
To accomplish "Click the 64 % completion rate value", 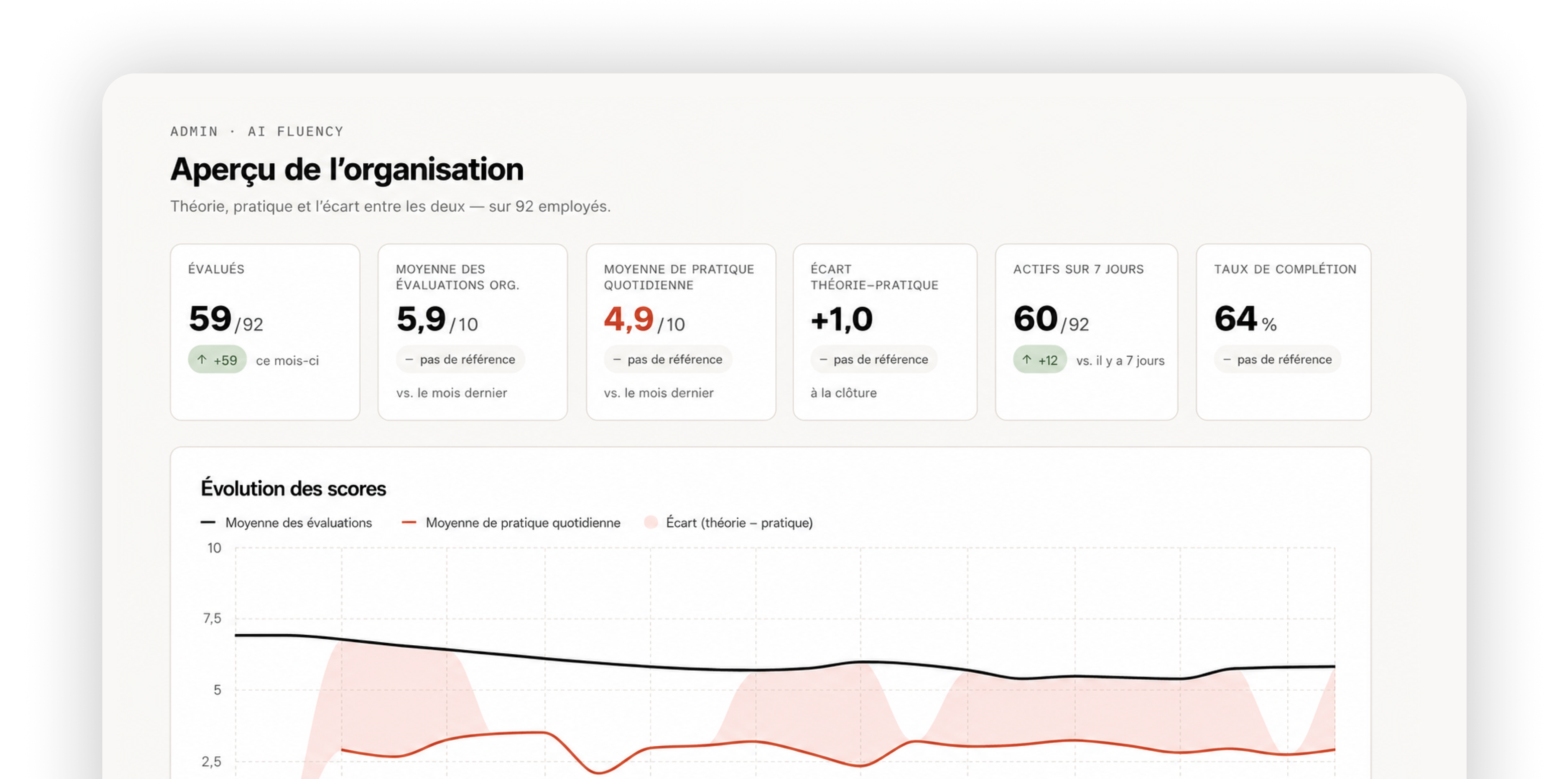I will tap(1245, 319).
